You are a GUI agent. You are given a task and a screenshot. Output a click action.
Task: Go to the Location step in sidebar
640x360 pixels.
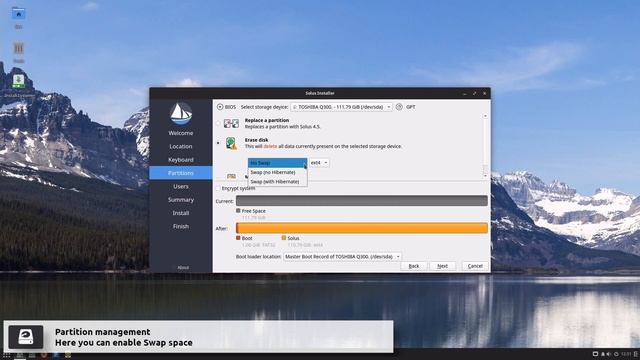coord(181,146)
